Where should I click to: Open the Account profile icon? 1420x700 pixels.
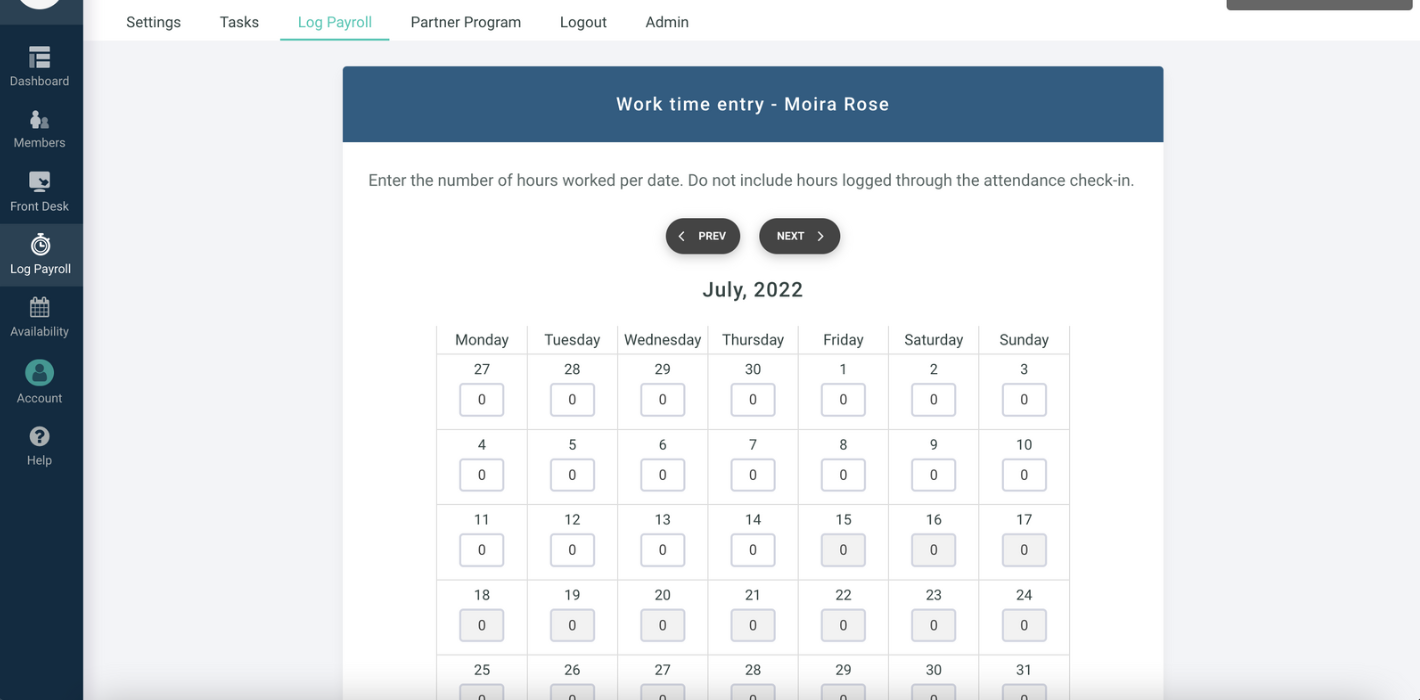39,373
